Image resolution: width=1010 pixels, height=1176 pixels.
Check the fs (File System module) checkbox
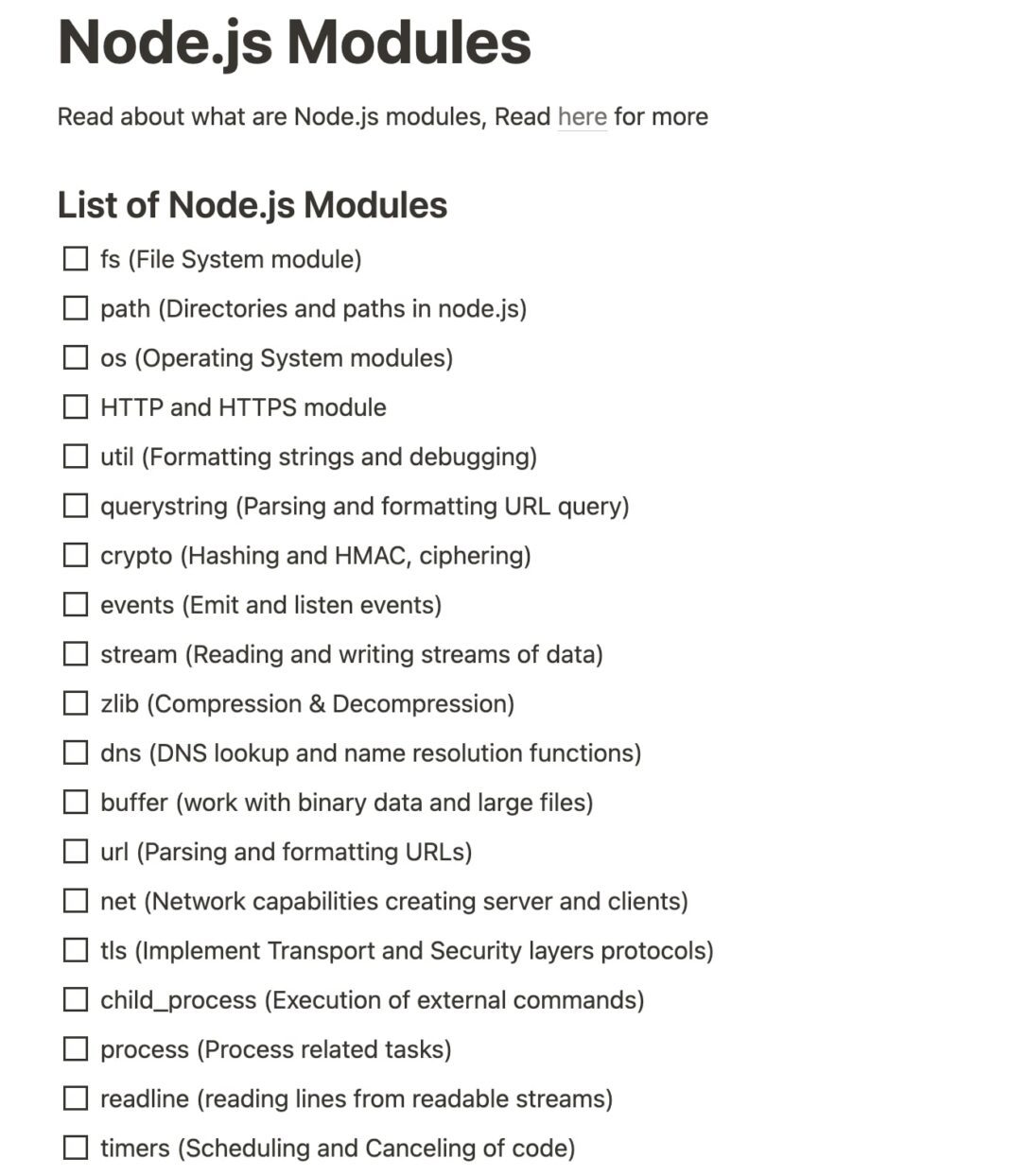click(76, 258)
